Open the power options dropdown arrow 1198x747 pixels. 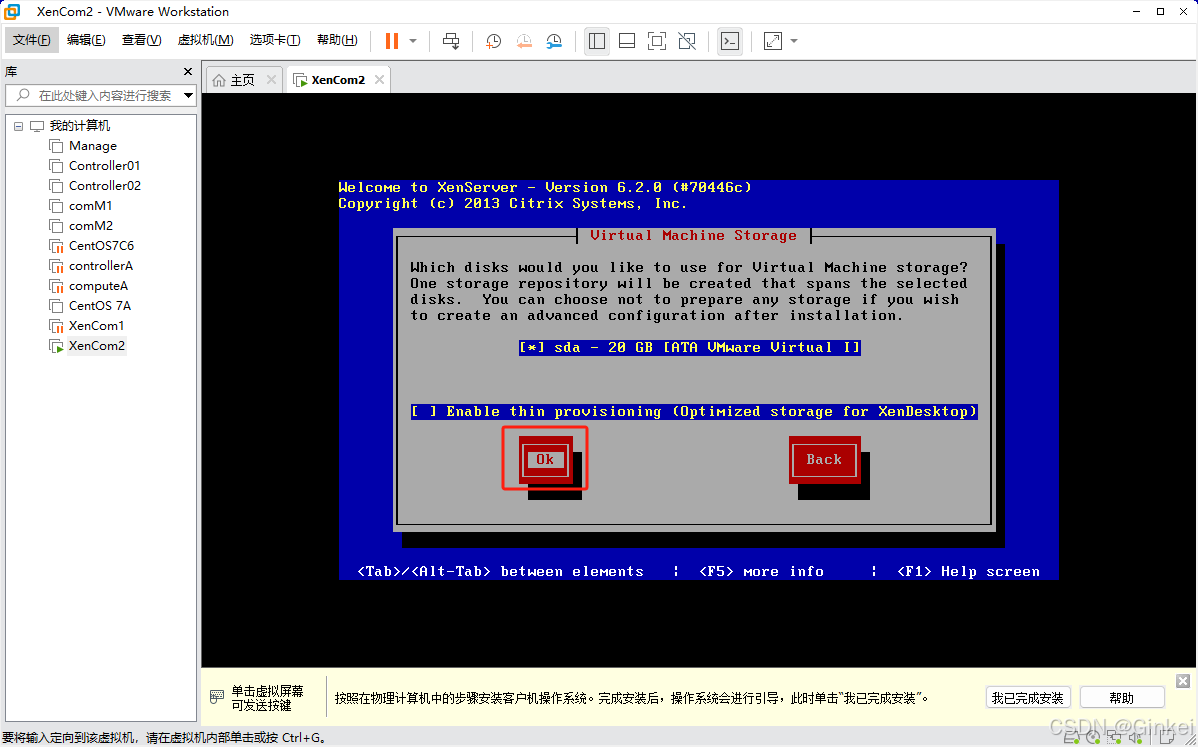[x=413, y=41]
